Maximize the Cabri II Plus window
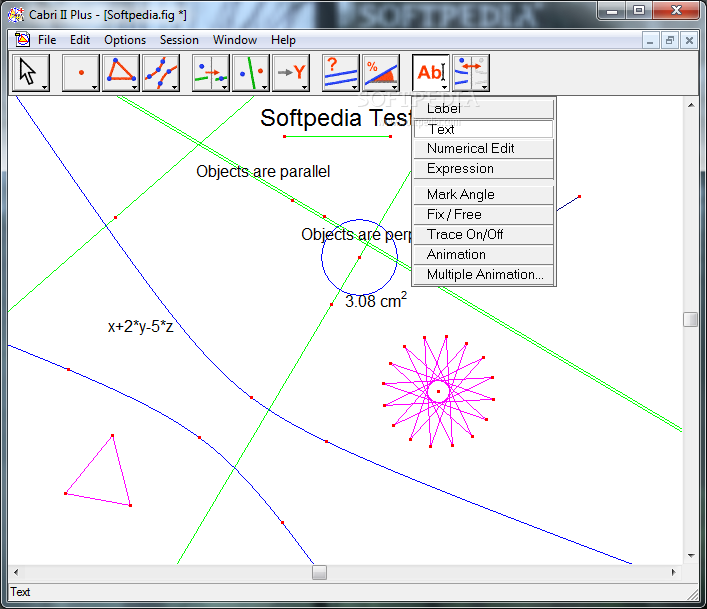Image resolution: width=707 pixels, height=609 pixels. [x=639, y=10]
